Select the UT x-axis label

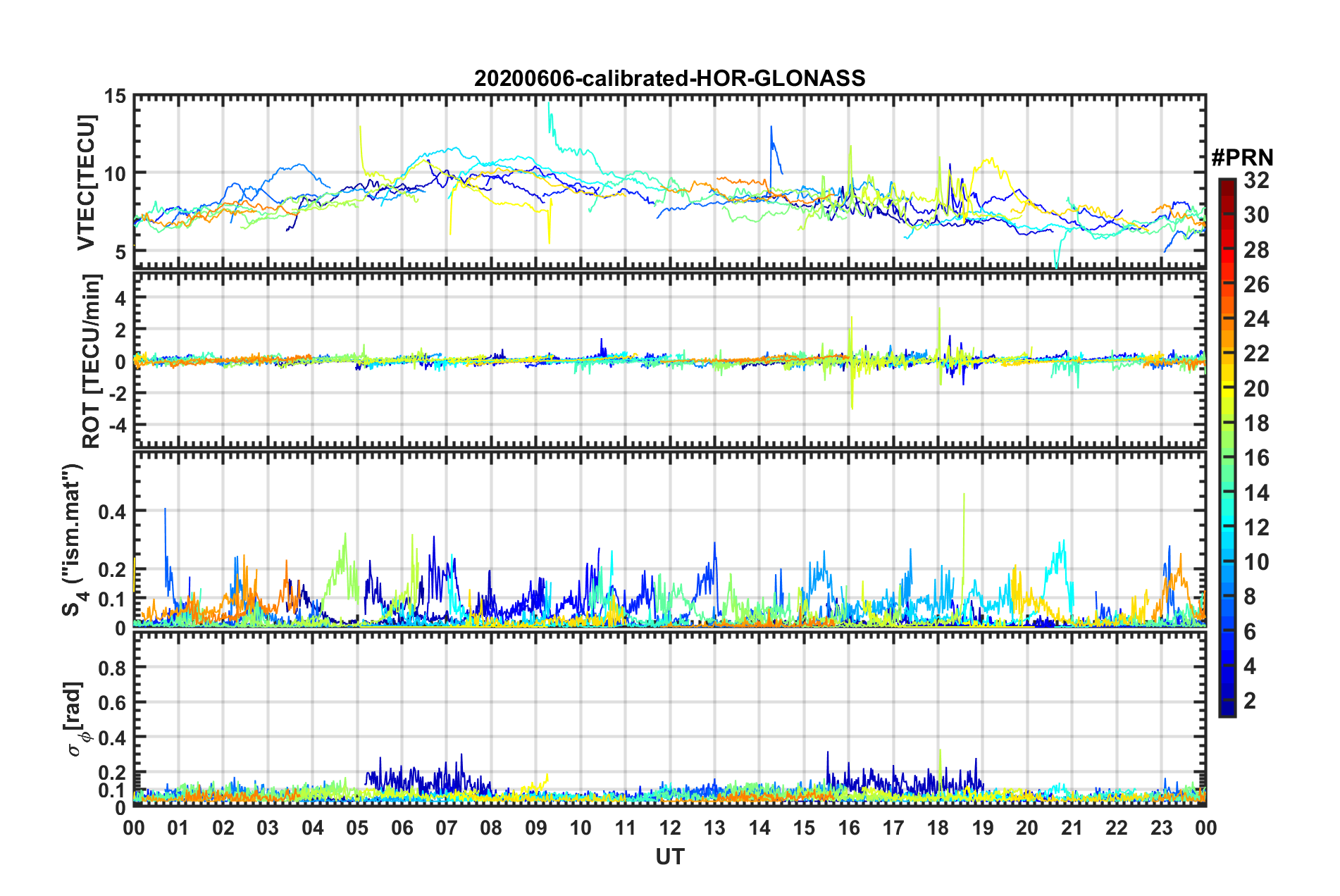coord(670,856)
